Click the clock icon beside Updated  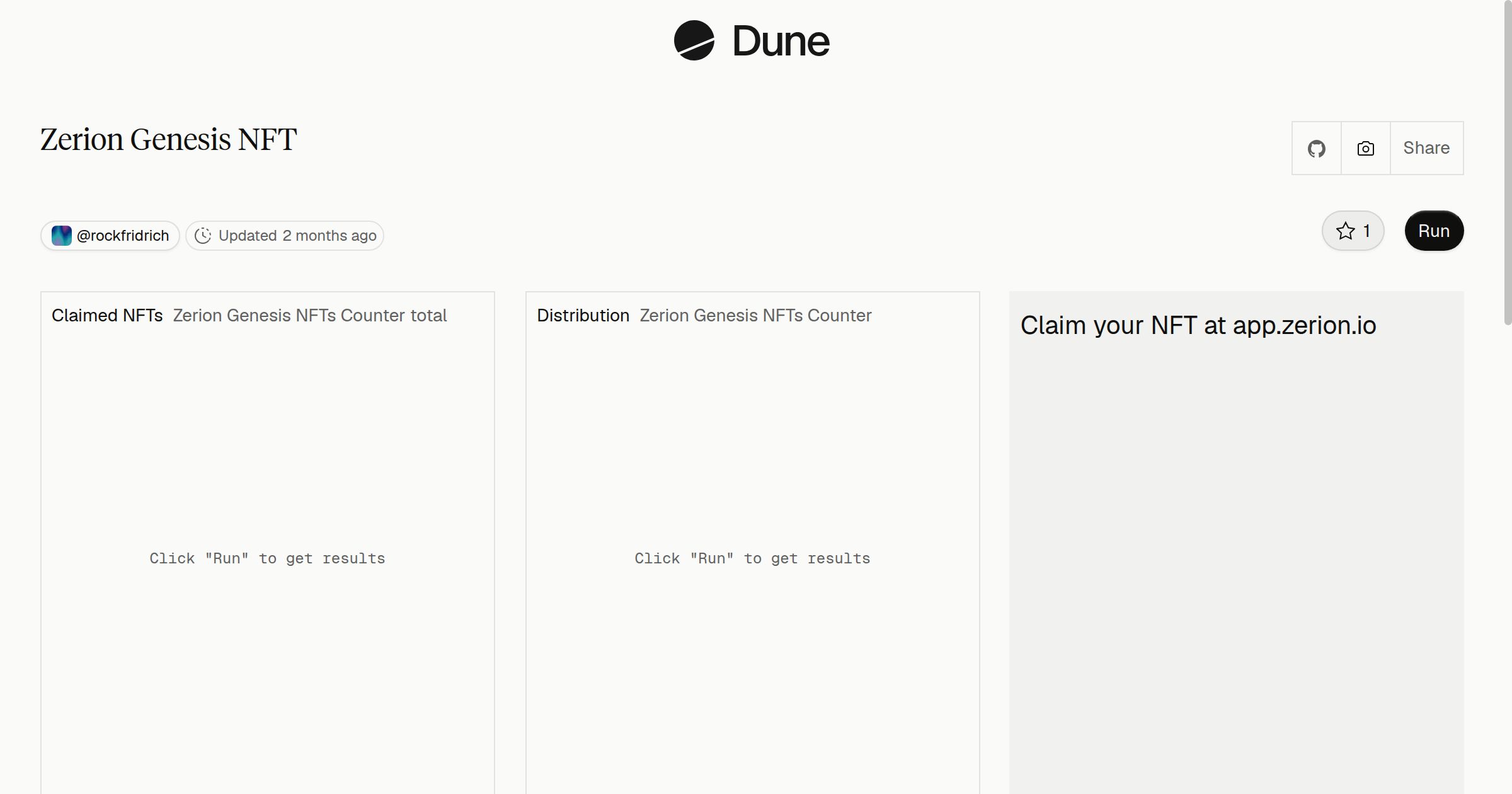click(x=203, y=236)
